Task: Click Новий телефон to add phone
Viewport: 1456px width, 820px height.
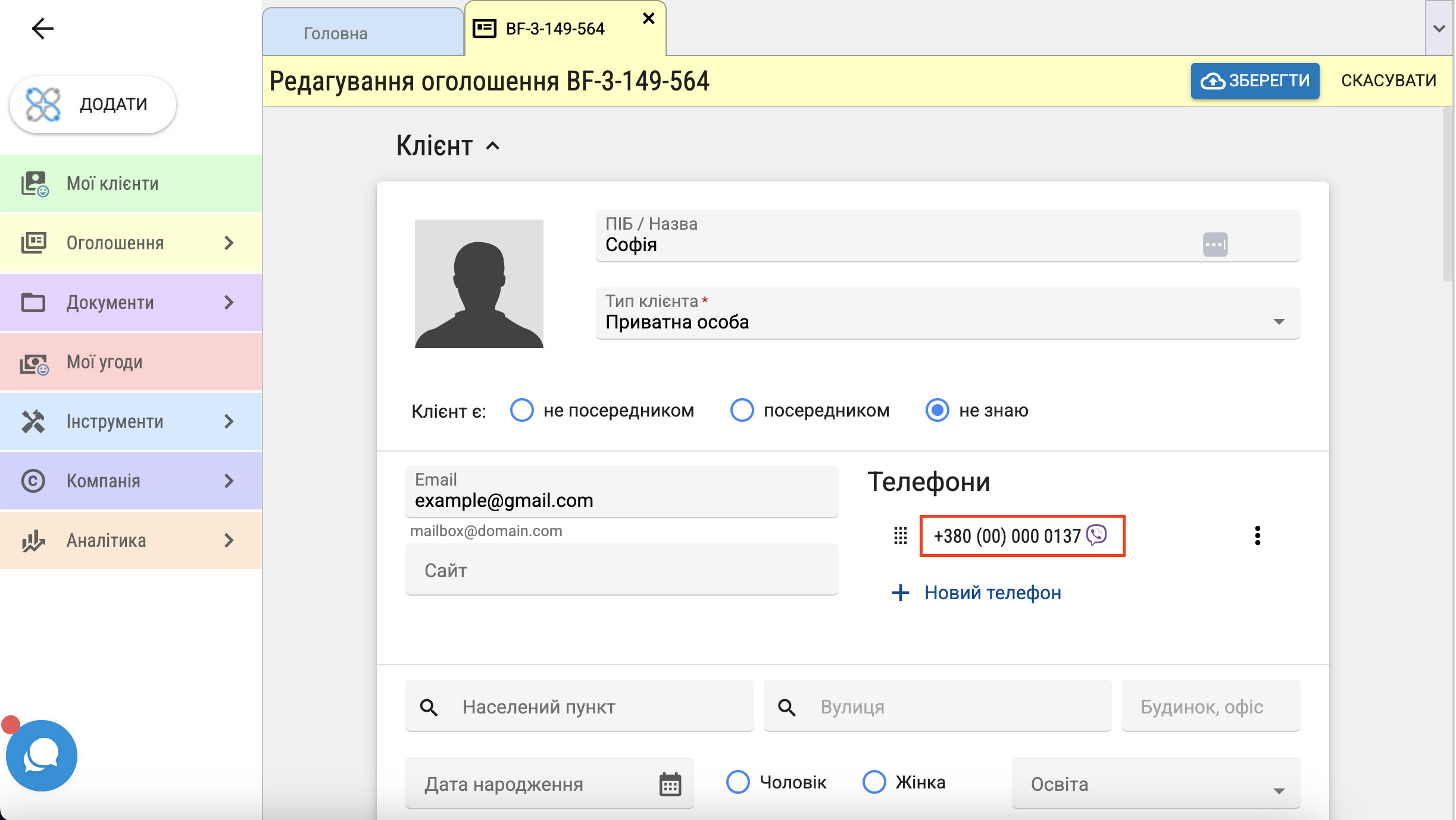Action: point(976,593)
